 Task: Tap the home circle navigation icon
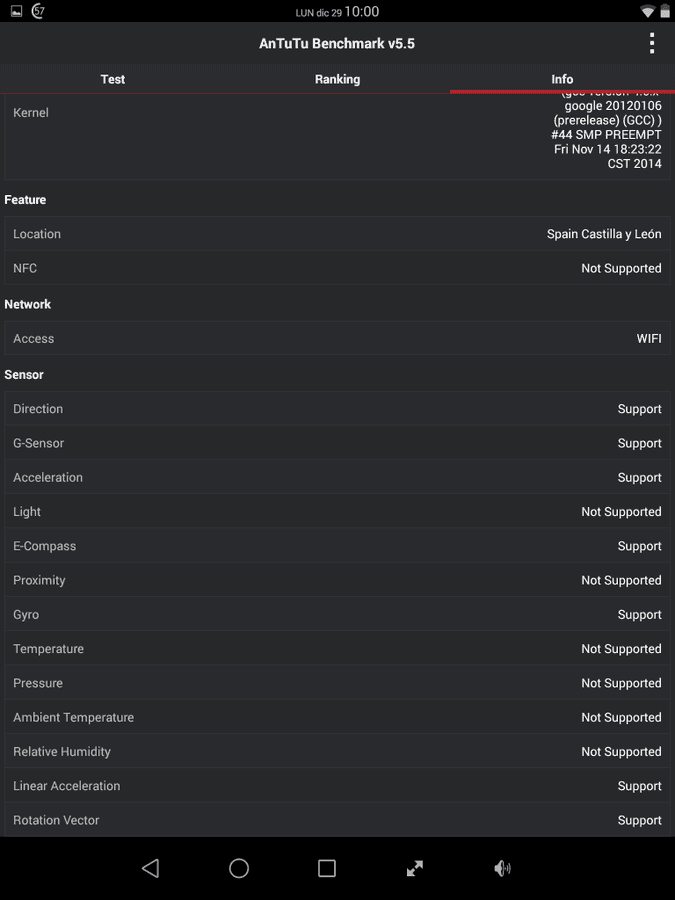coord(239,868)
